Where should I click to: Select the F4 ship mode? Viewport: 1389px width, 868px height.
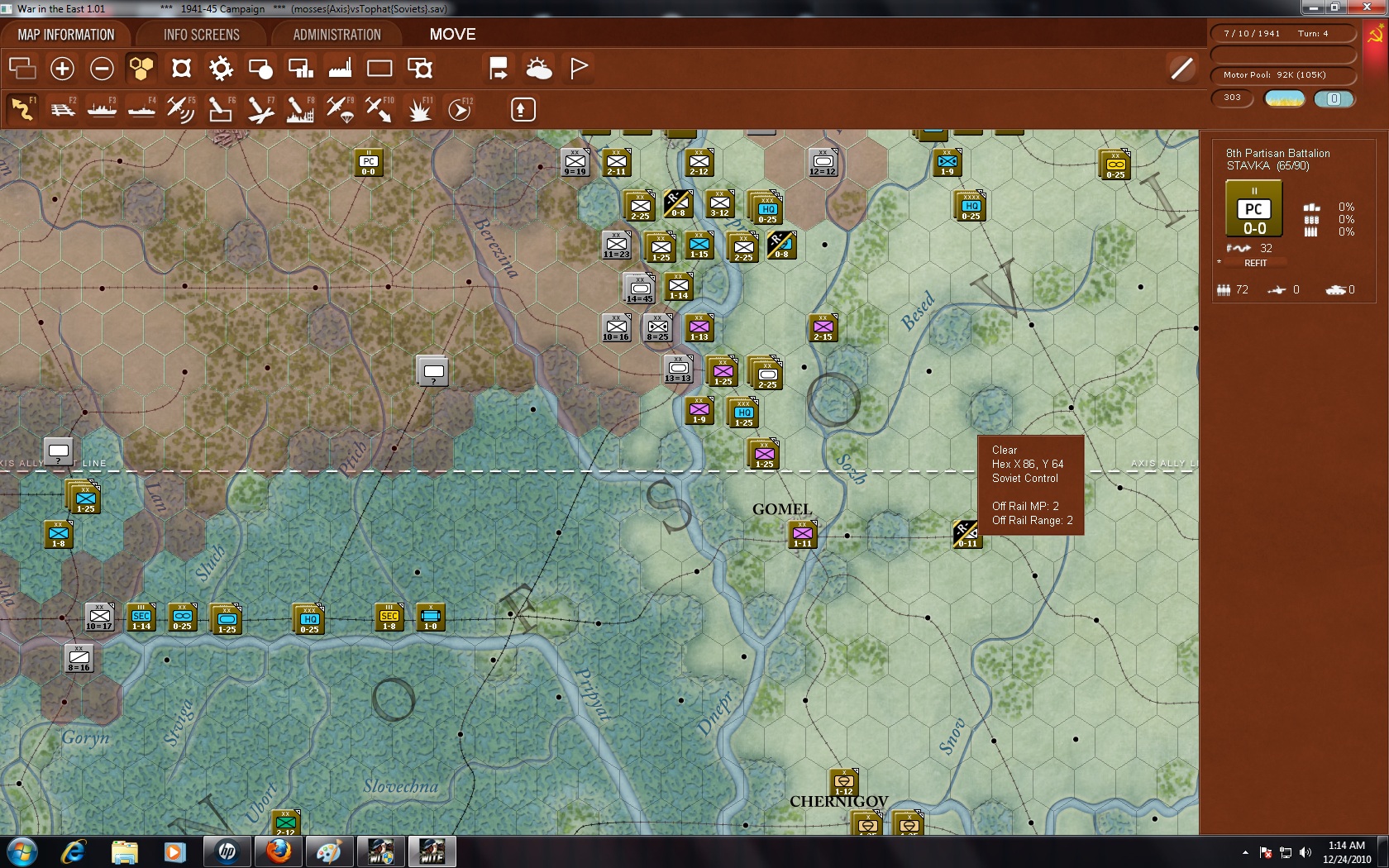pyautogui.click(x=141, y=109)
